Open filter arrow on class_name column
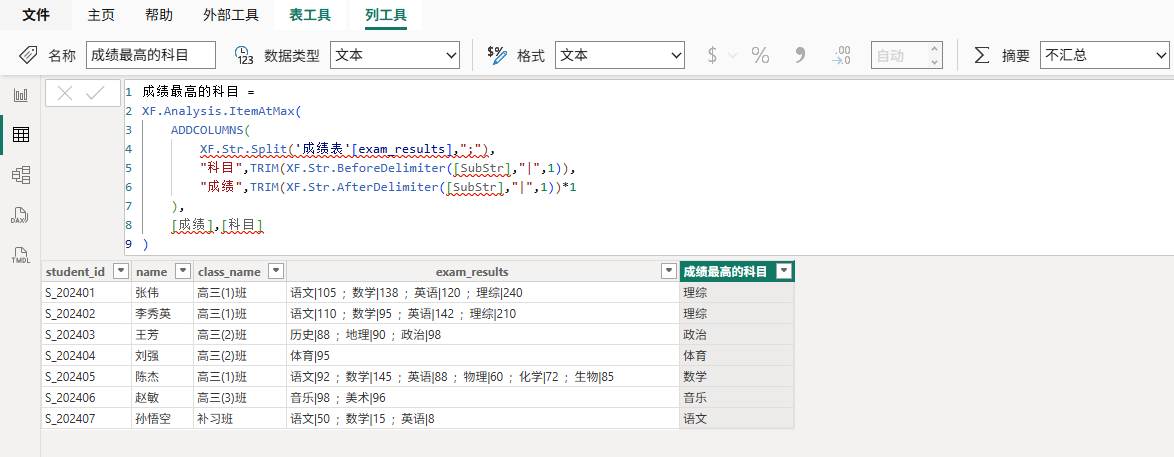 pos(276,272)
